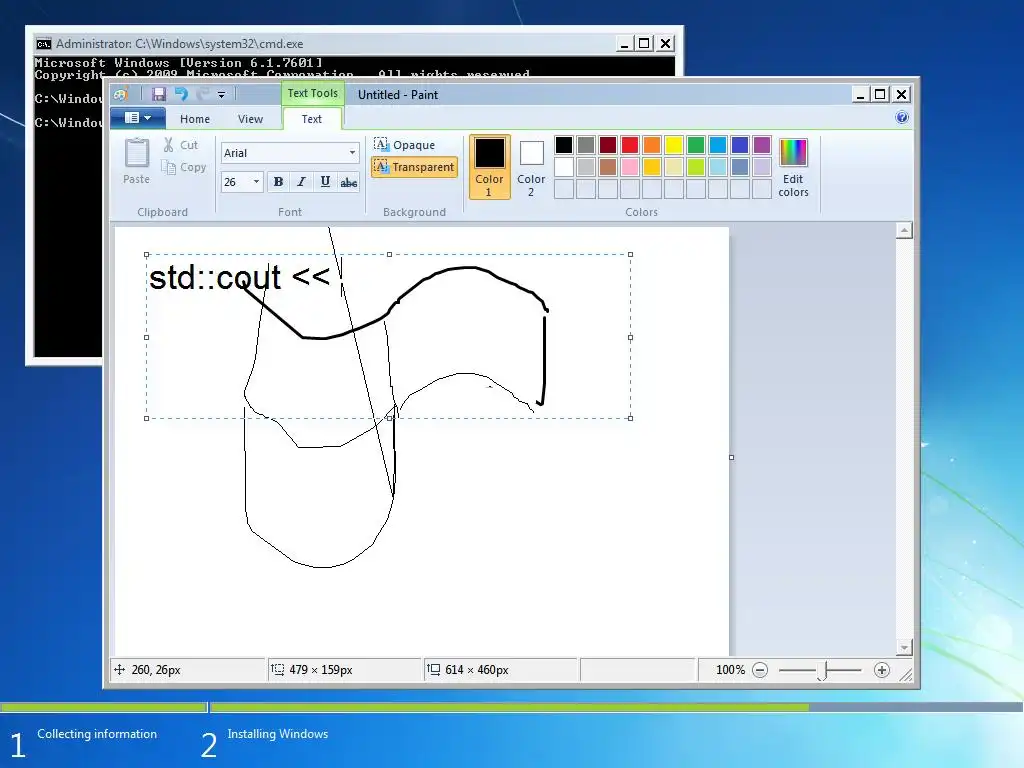This screenshot has height=768, width=1024.
Task: Select the Color 2 background button
Action: (x=531, y=167)
